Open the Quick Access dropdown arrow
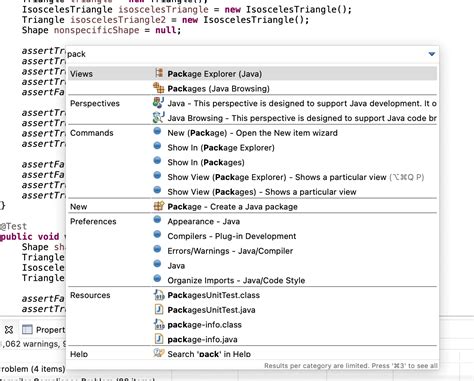 (432, 54)
